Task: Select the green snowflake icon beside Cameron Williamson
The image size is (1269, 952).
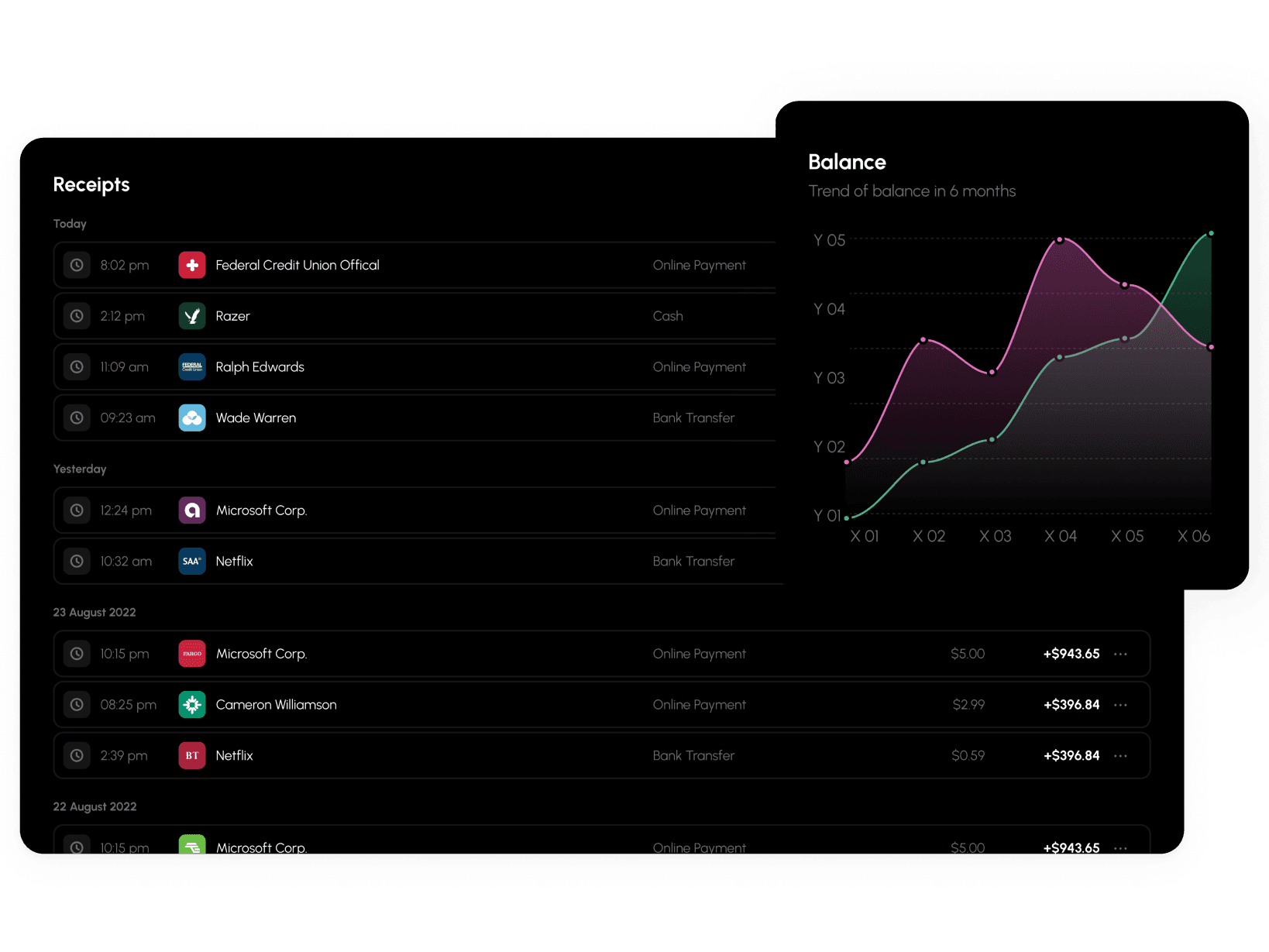Action: click(191, 704)
